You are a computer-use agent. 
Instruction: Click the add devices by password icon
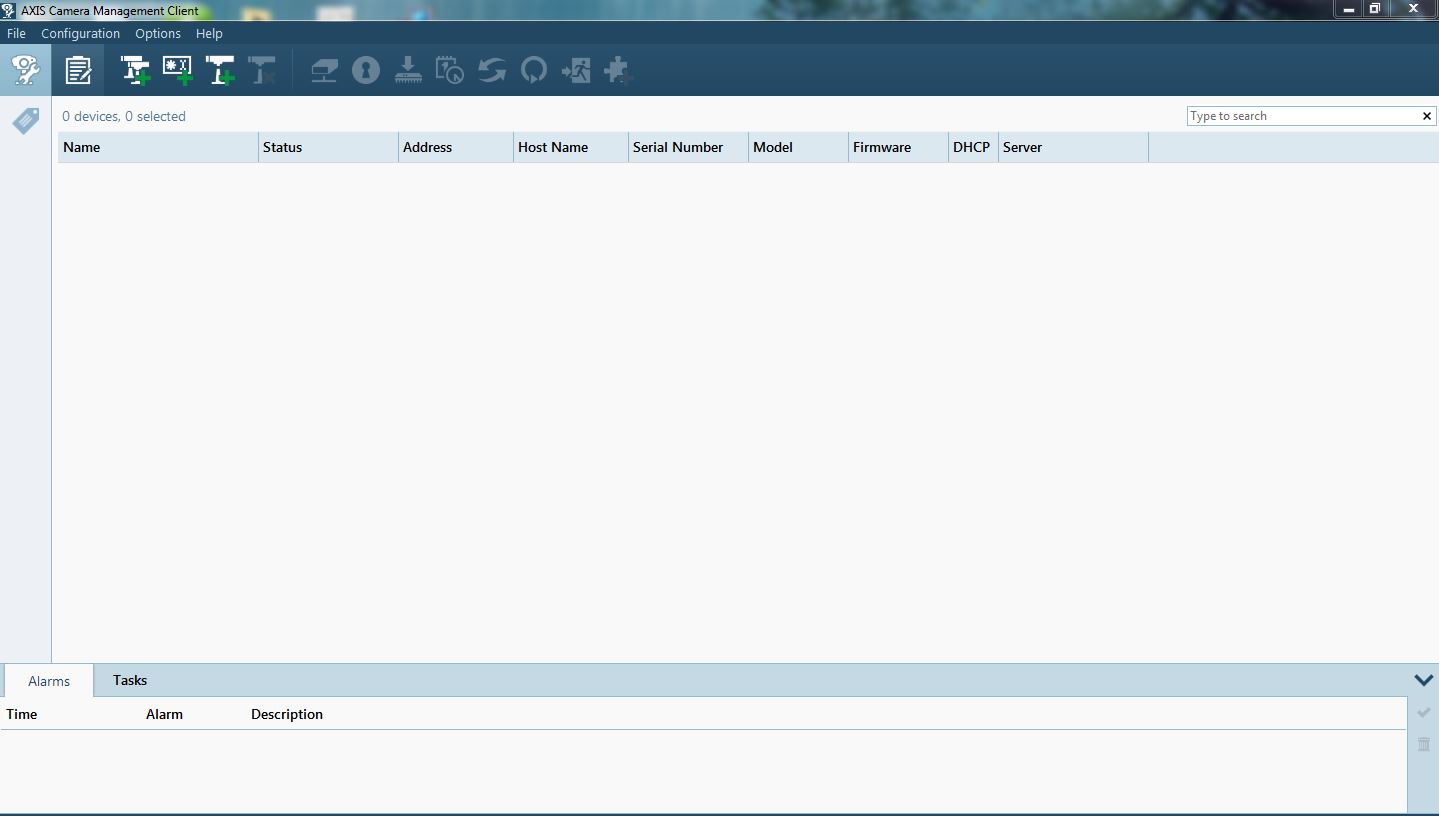pos(177,70)
